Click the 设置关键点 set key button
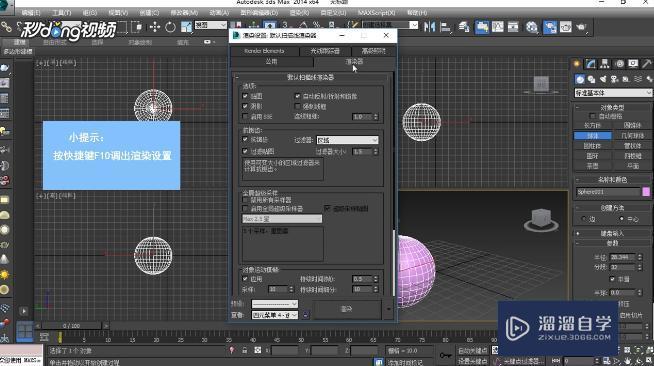 [x=473, y=361]
